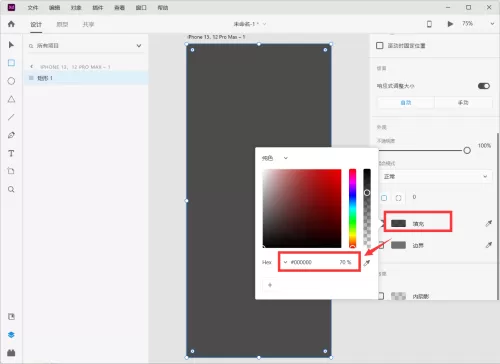Click the corner radius value 0 field
This screenshot has height=364, width=500.
coord(414,197)
